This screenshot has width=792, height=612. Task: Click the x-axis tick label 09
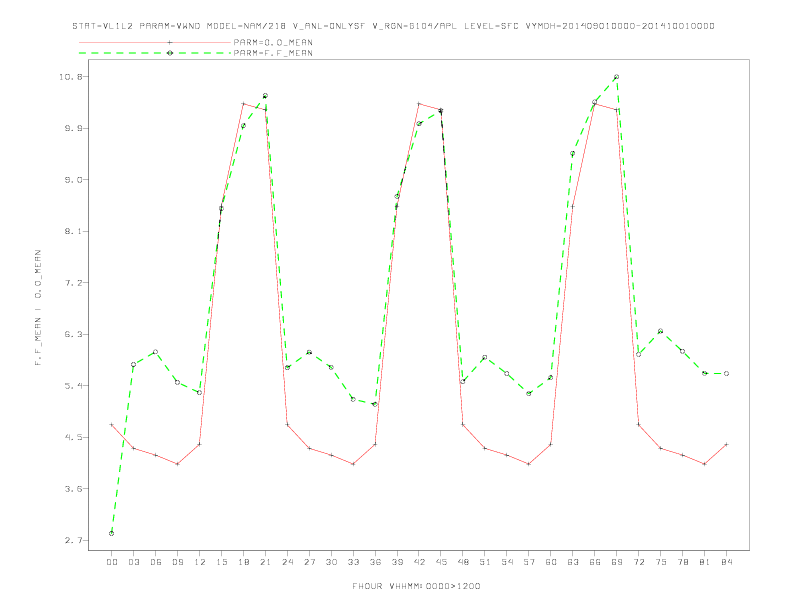(x=177, y=562)
